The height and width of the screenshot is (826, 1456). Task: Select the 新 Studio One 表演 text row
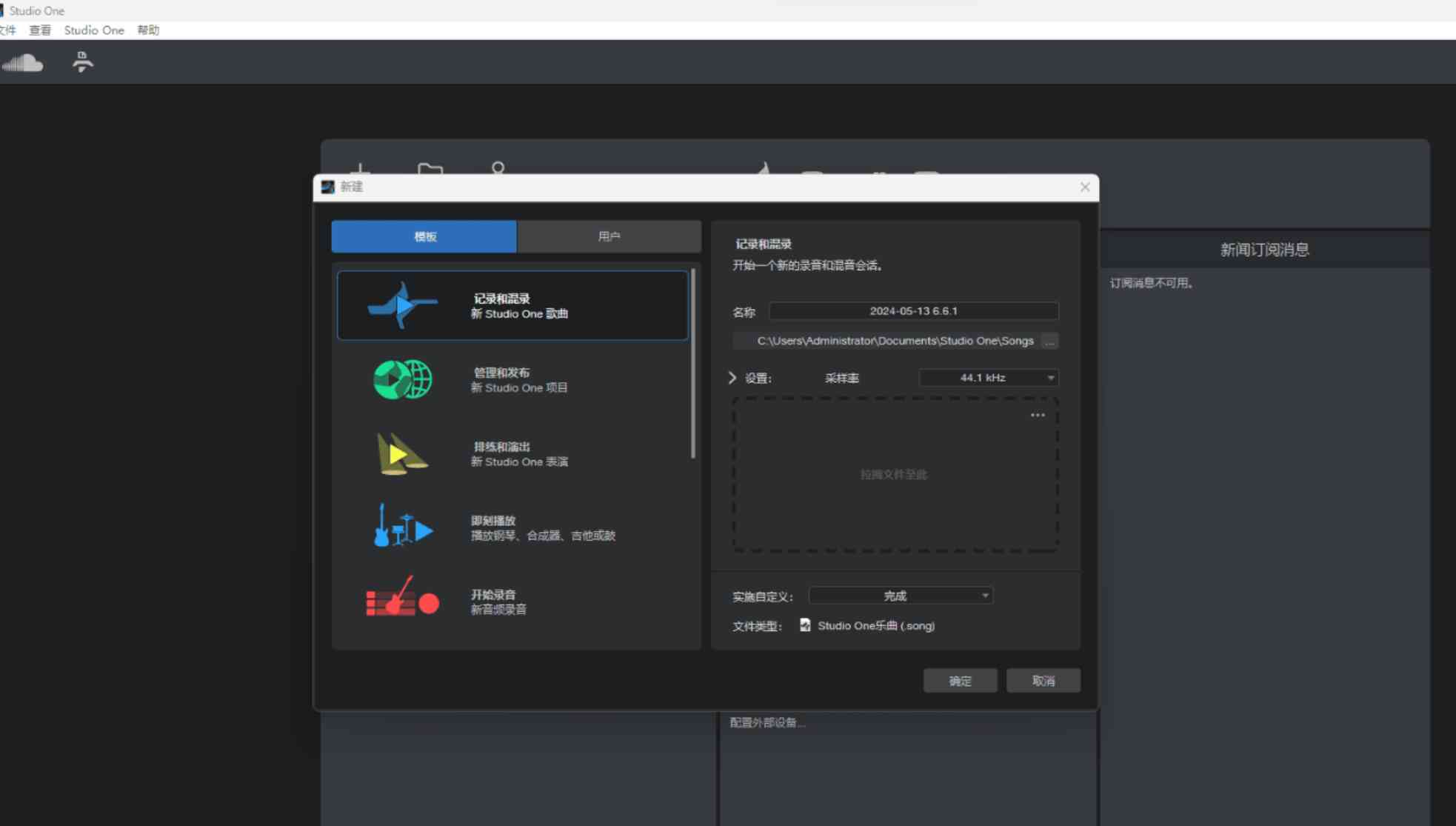point(519,462)
